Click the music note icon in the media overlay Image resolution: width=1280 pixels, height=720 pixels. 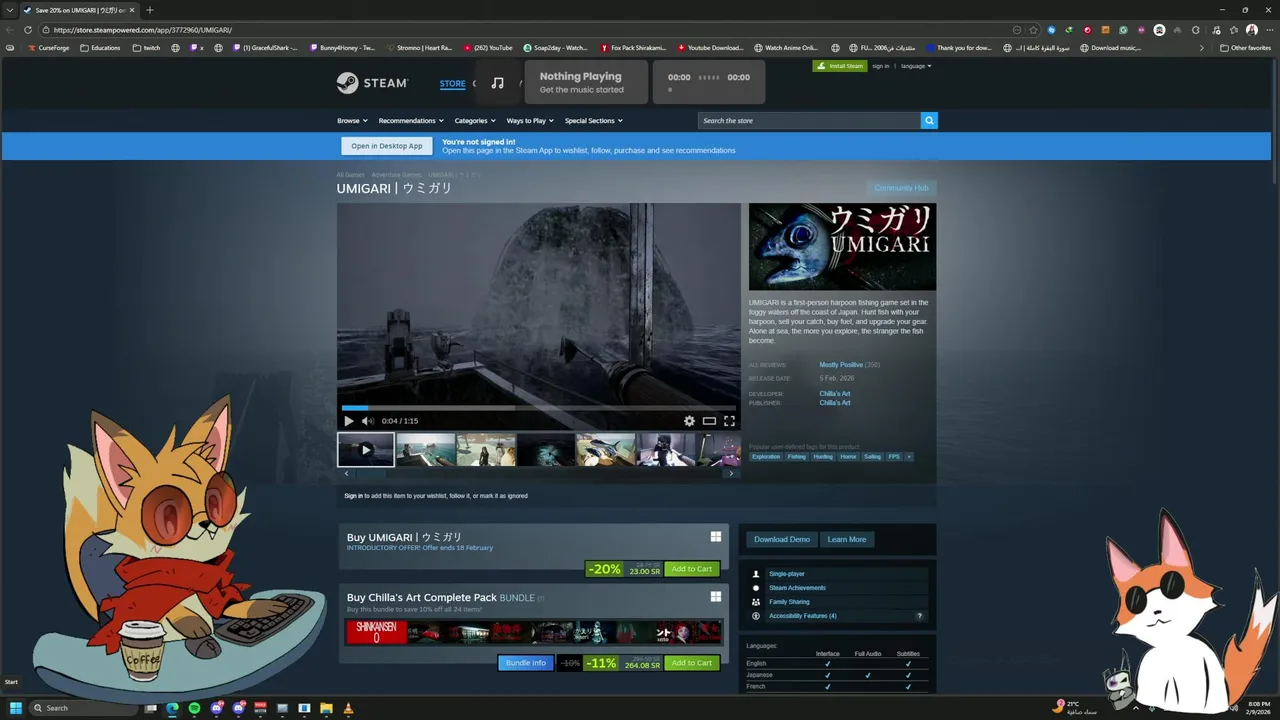pos(497,82)
